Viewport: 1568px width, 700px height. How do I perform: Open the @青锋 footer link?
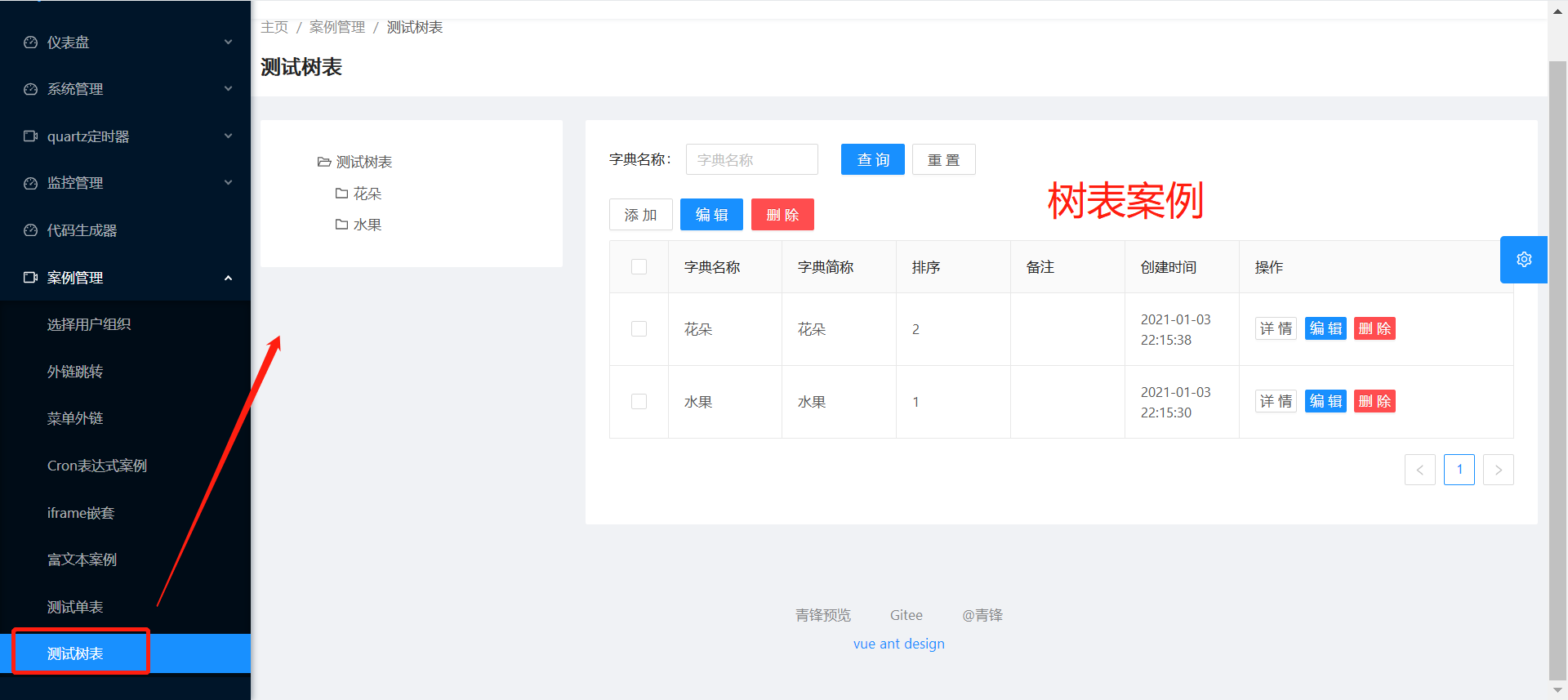[982, 615]
